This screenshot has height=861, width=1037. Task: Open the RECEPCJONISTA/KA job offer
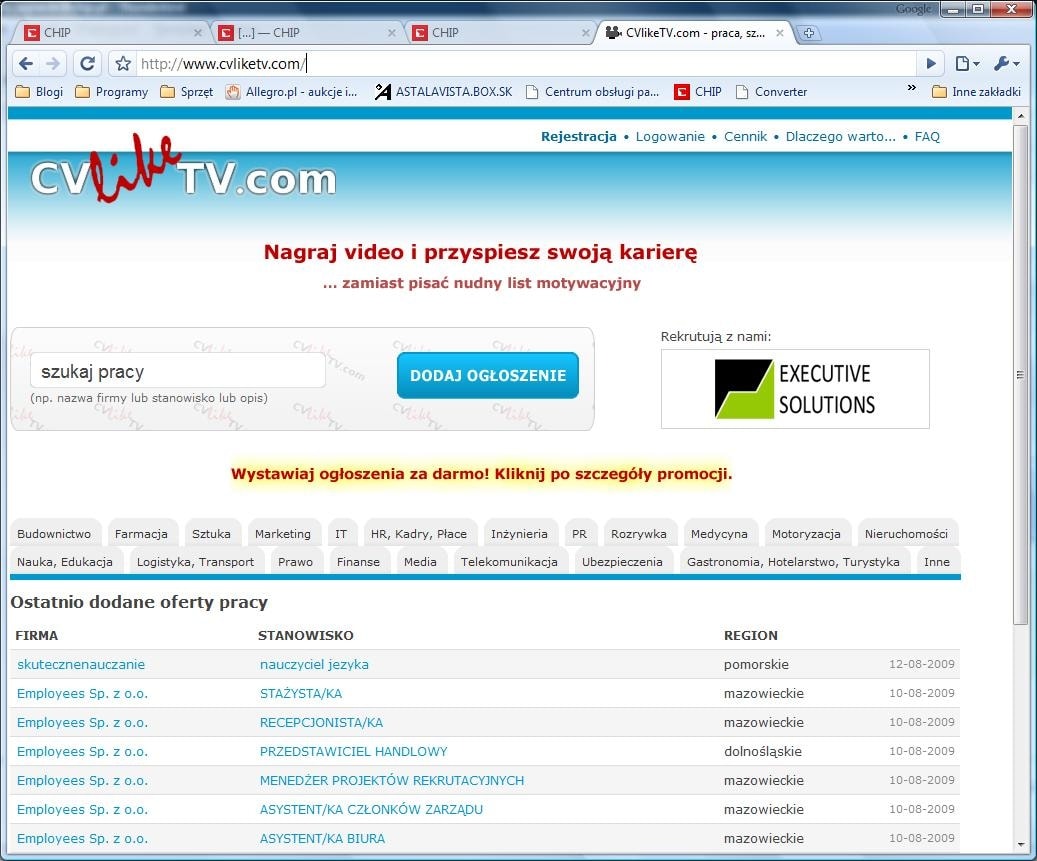[x=321, y=722]
